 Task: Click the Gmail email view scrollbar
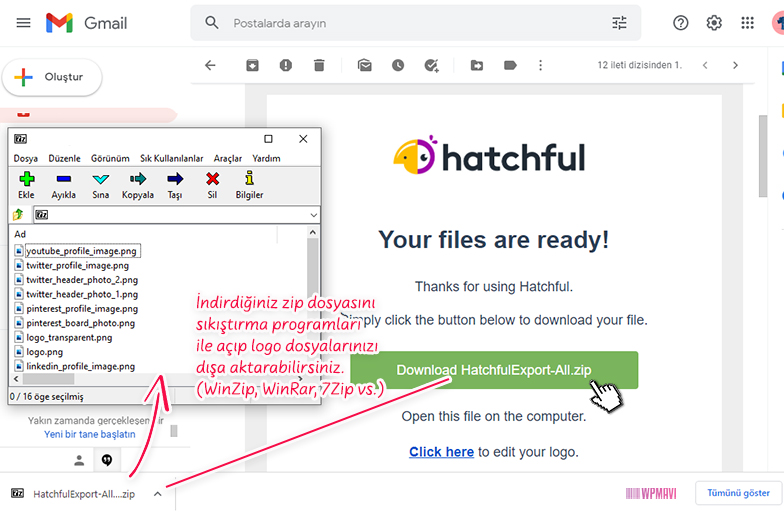click(762, 156)
